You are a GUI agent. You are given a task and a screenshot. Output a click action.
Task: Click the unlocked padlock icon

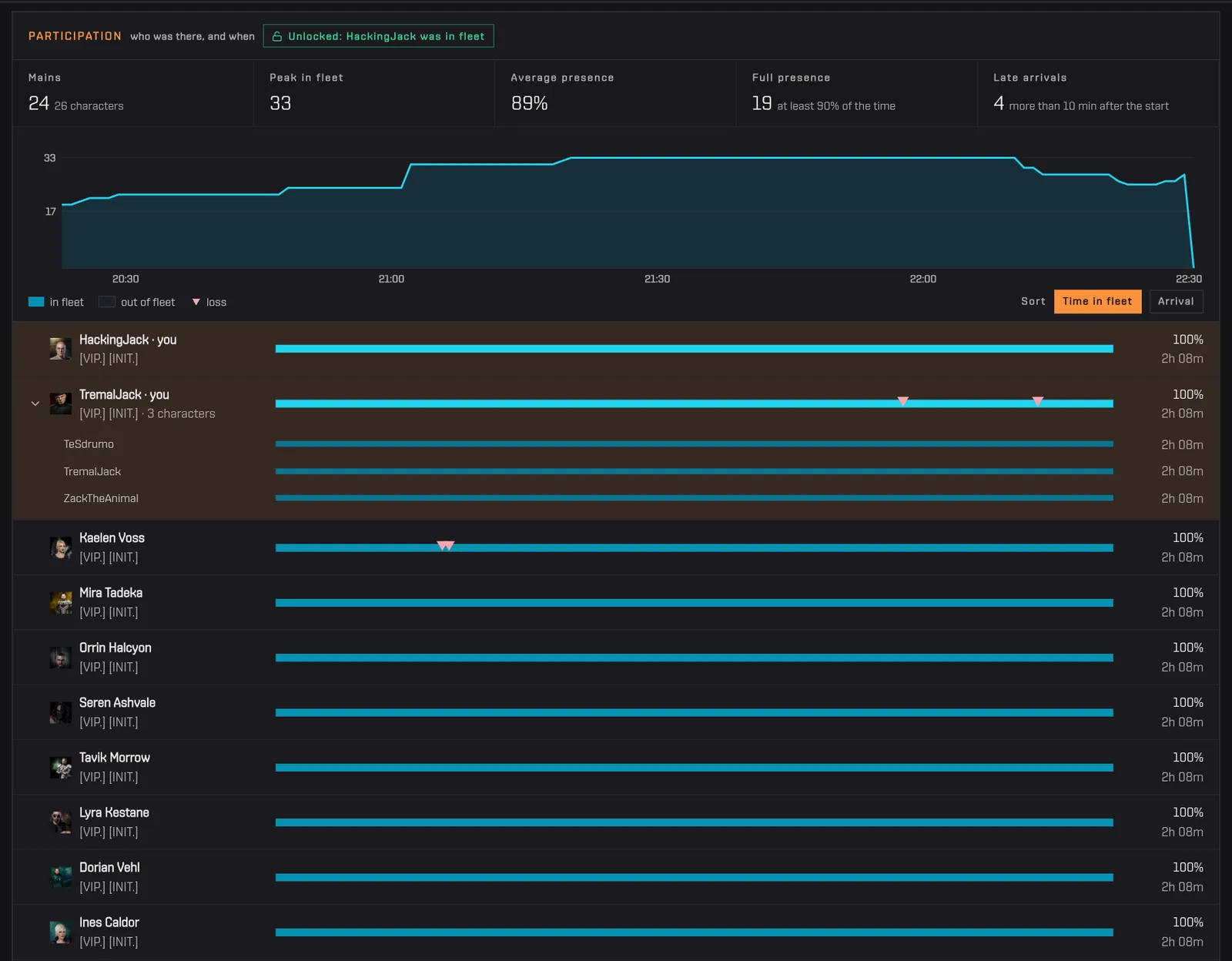pyautogui.click(x=277, y=36)
